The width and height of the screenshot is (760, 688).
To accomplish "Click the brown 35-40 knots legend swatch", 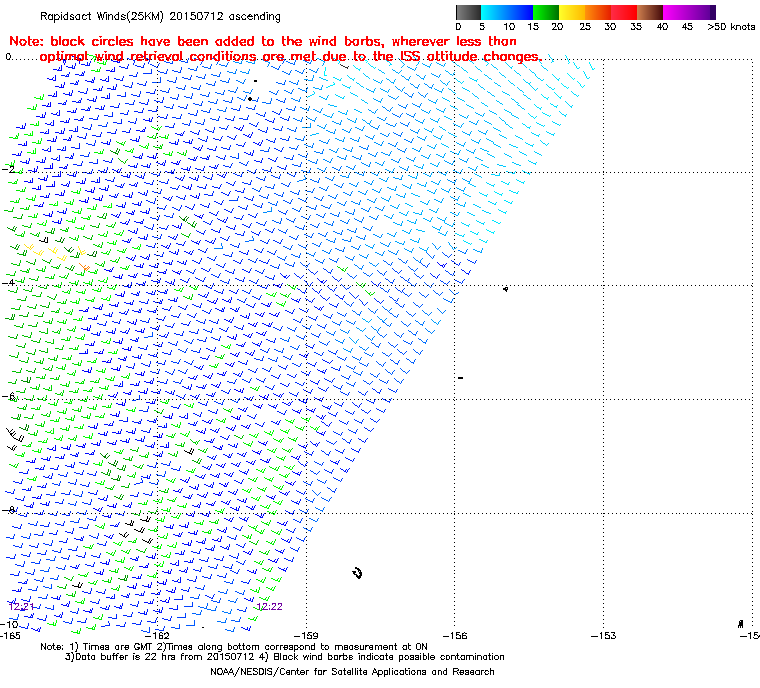I will [x=650, y=12].
